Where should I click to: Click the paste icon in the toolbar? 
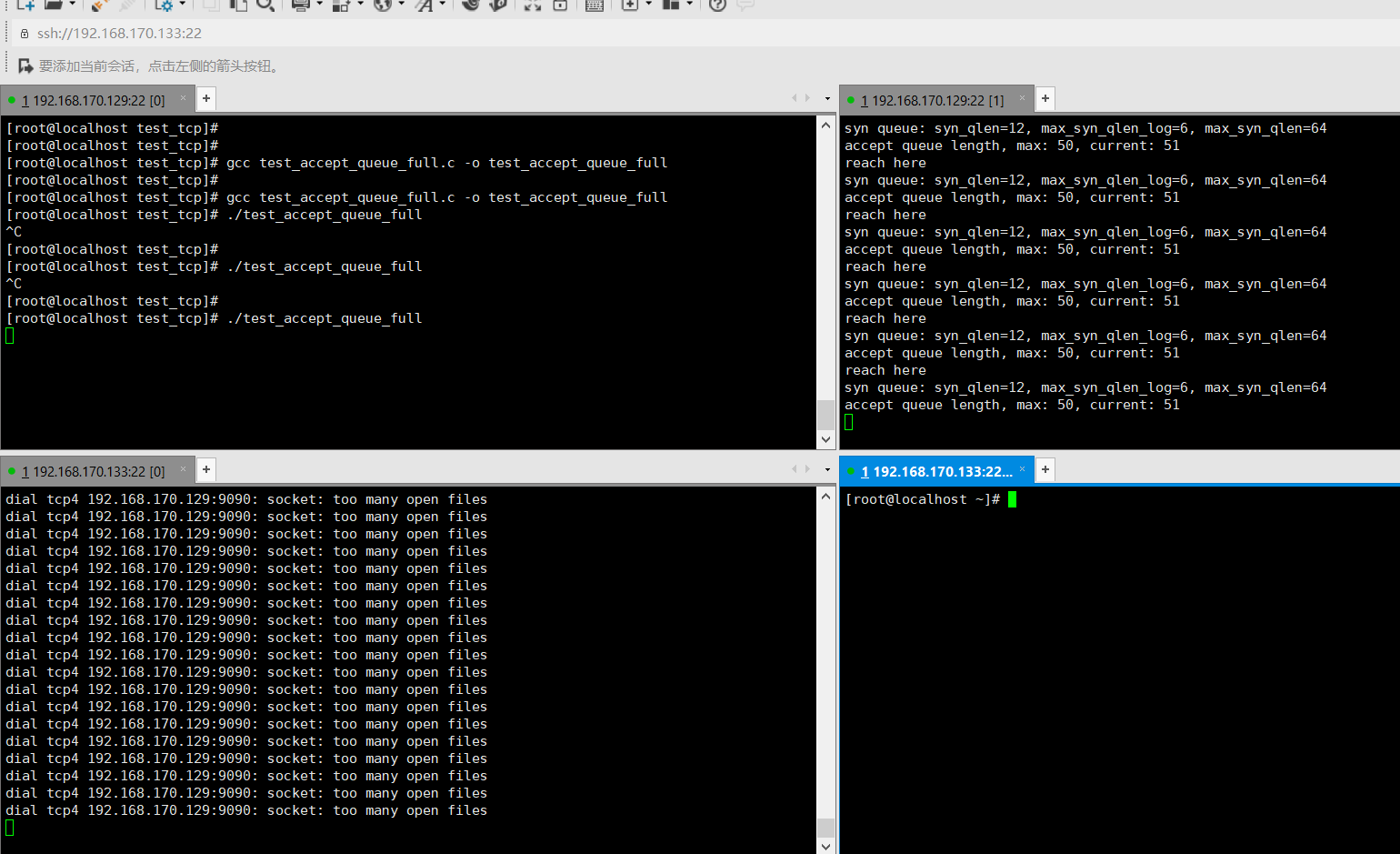(x=238, y=5)
